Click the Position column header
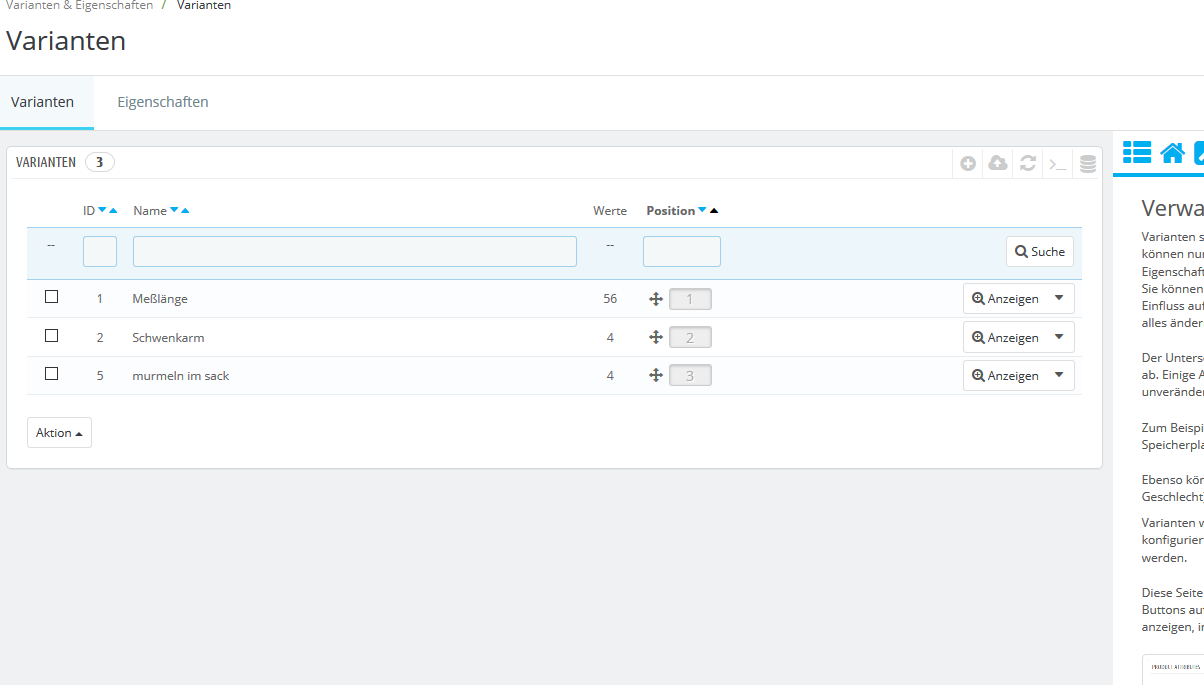 click(670, 210)
